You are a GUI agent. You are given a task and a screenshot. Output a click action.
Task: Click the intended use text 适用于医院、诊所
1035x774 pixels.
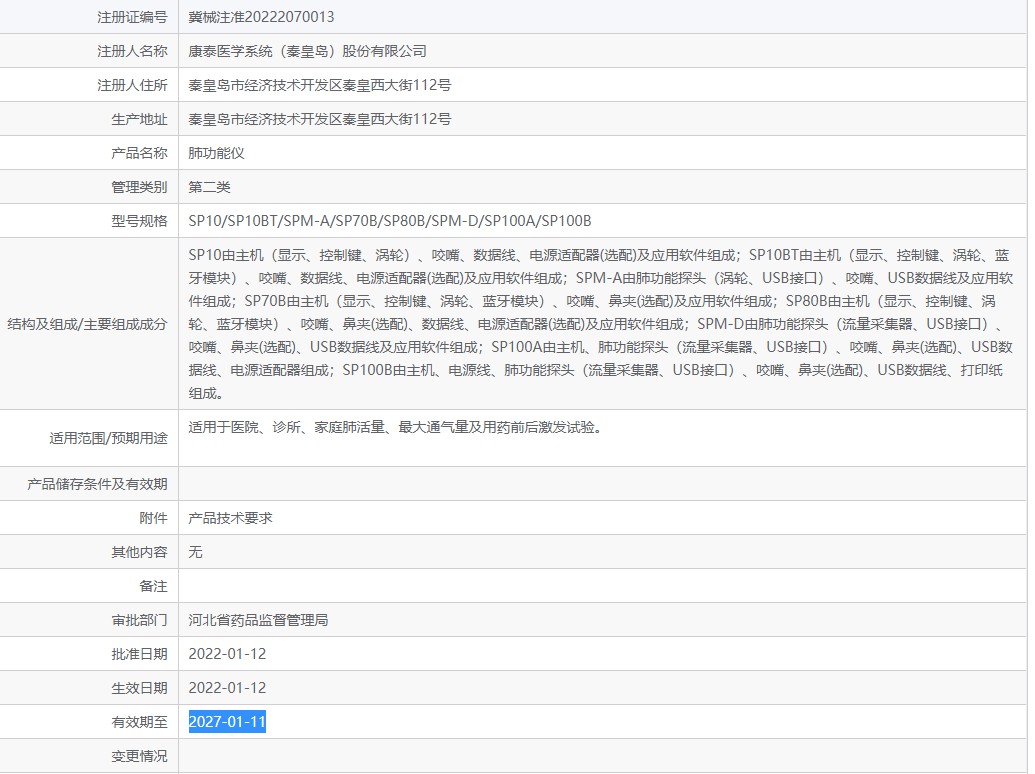395,428
